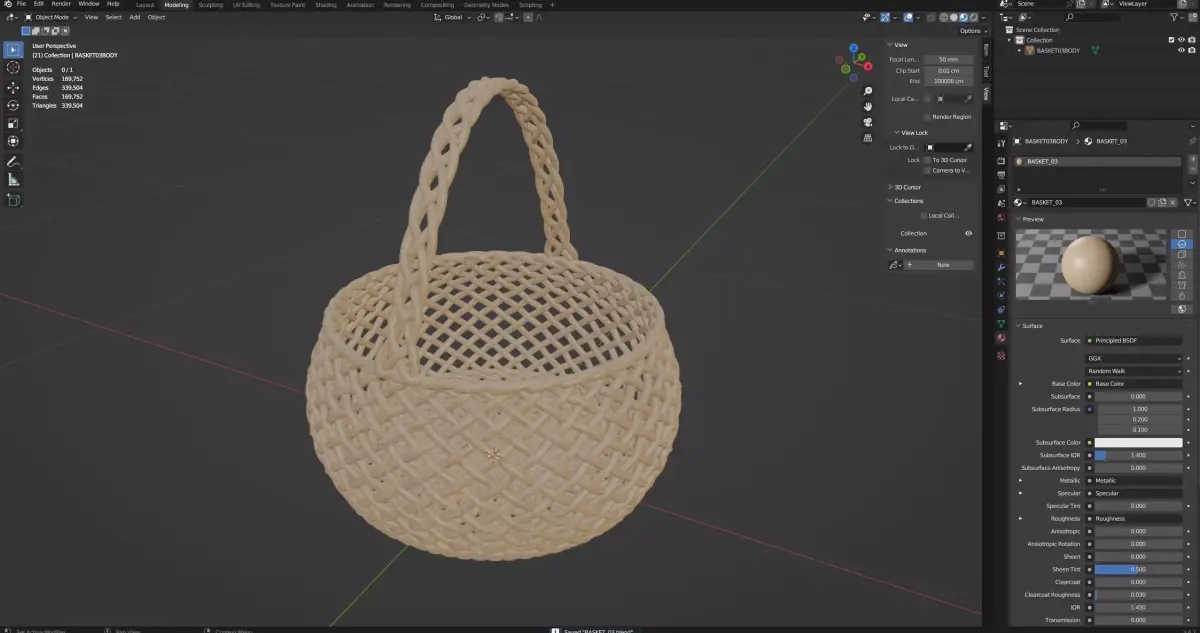
Task: Unlink the BASKET_03 material with X button
Action: tap(1174, 202)
